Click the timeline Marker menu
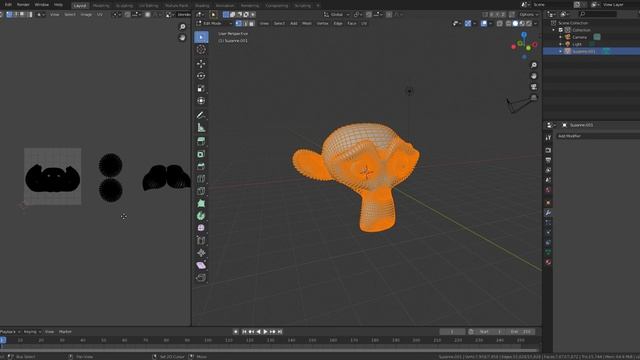This screenshot has width=640, height=360. click(65, 332)
